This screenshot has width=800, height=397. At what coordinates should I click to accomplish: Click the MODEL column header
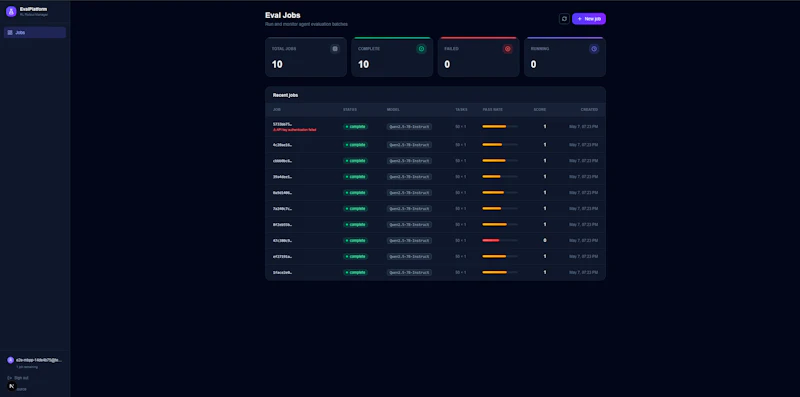(393, 110)
